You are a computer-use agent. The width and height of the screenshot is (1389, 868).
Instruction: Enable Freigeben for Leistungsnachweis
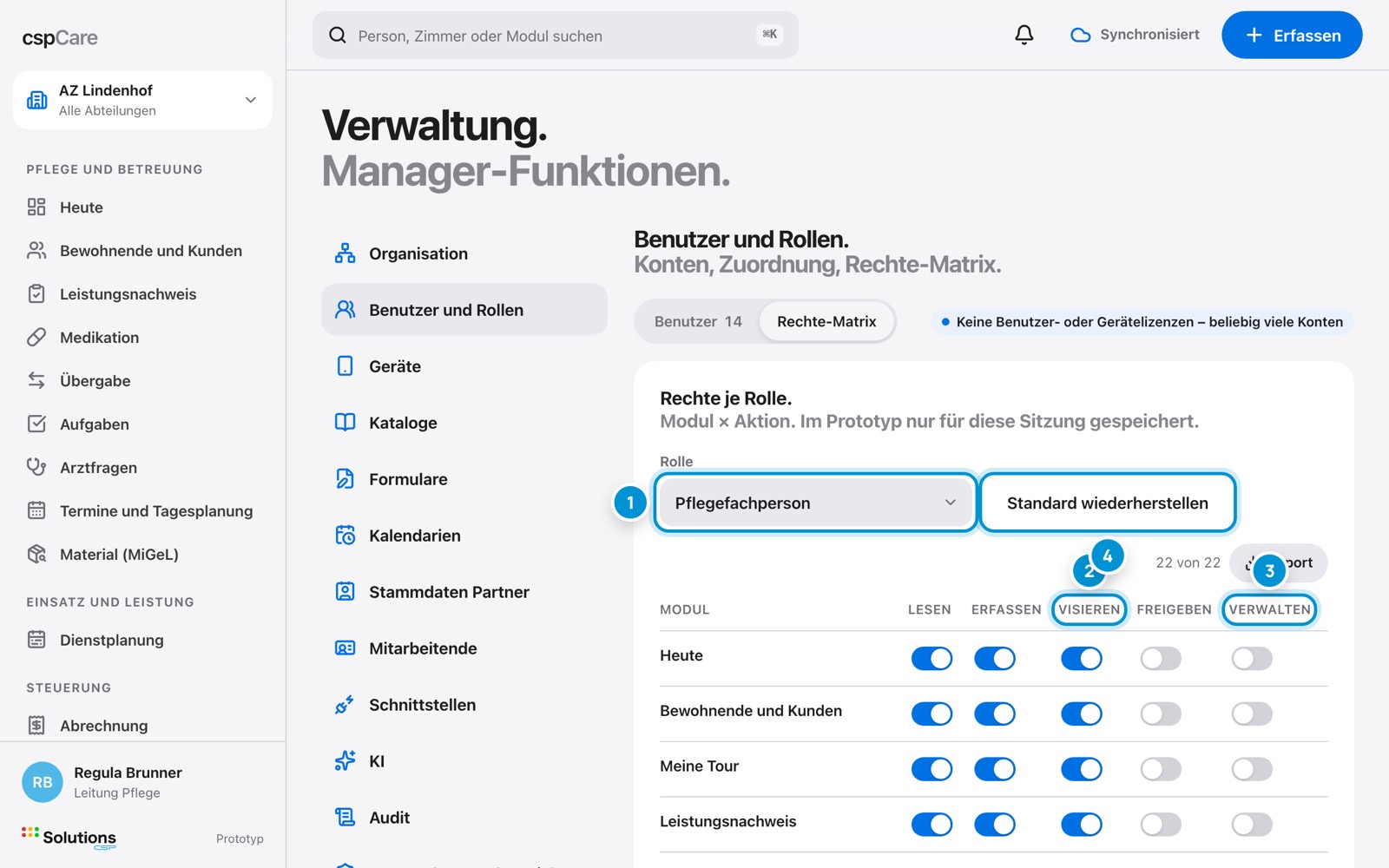[x=1161, y=825]
